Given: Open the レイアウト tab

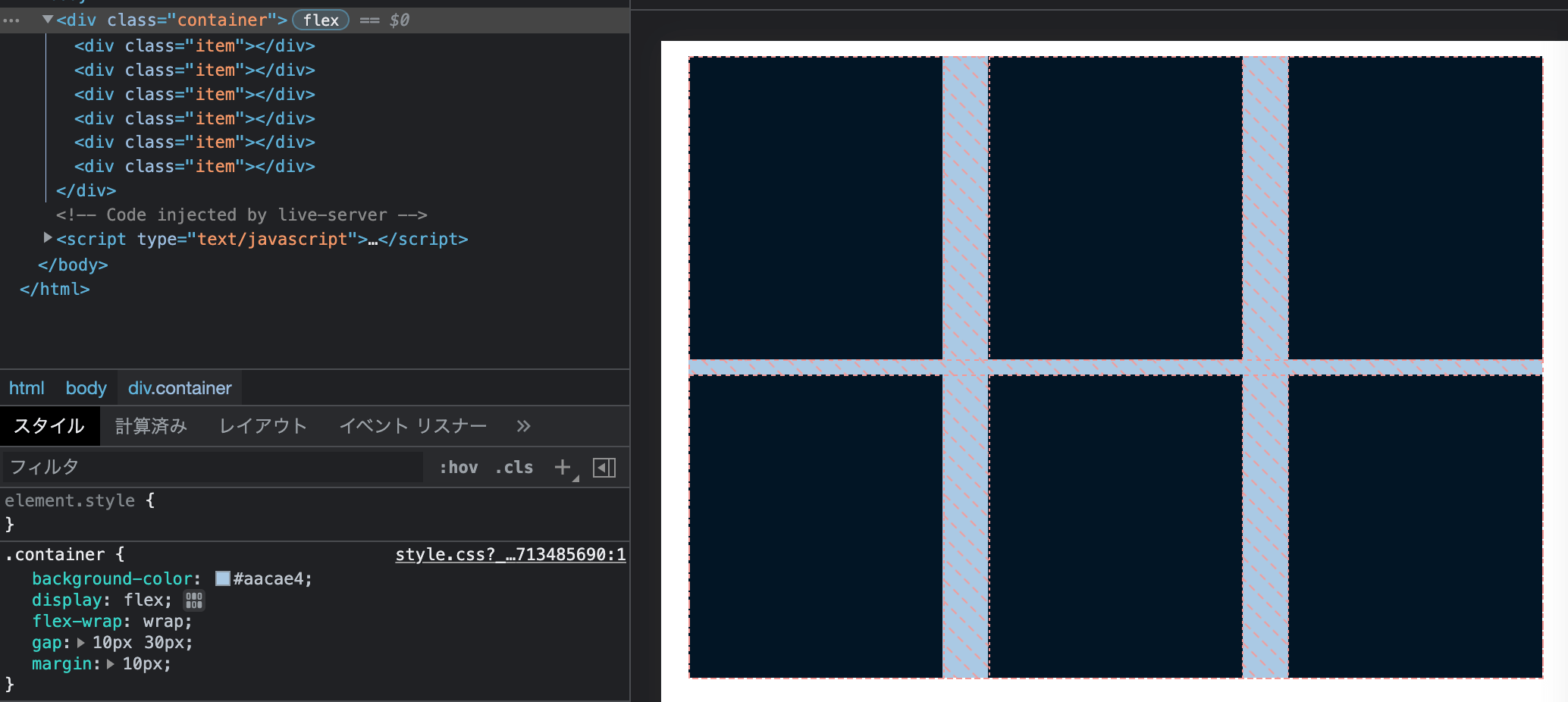Looking at the screenshot, I should coord(263,426).
